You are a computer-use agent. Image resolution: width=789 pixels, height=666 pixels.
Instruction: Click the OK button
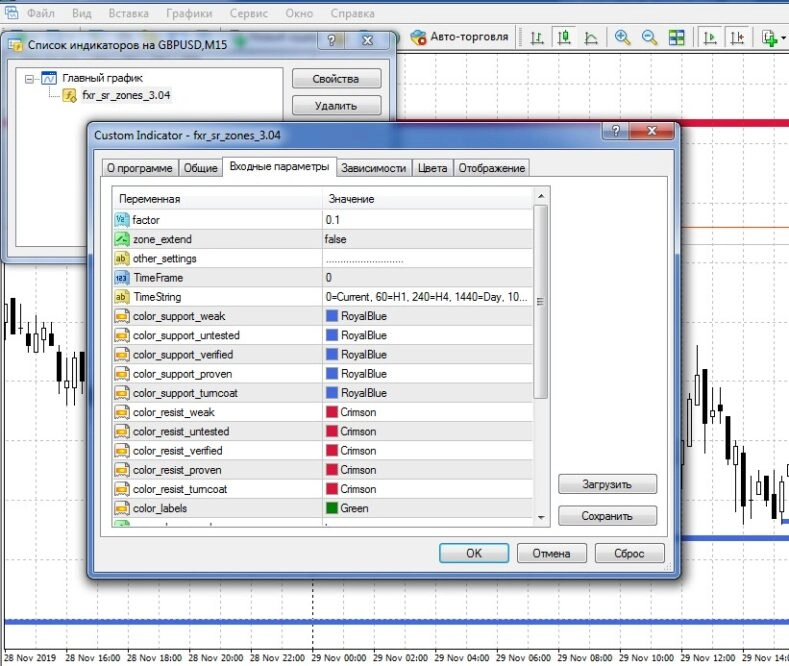(x=474, y=553)
